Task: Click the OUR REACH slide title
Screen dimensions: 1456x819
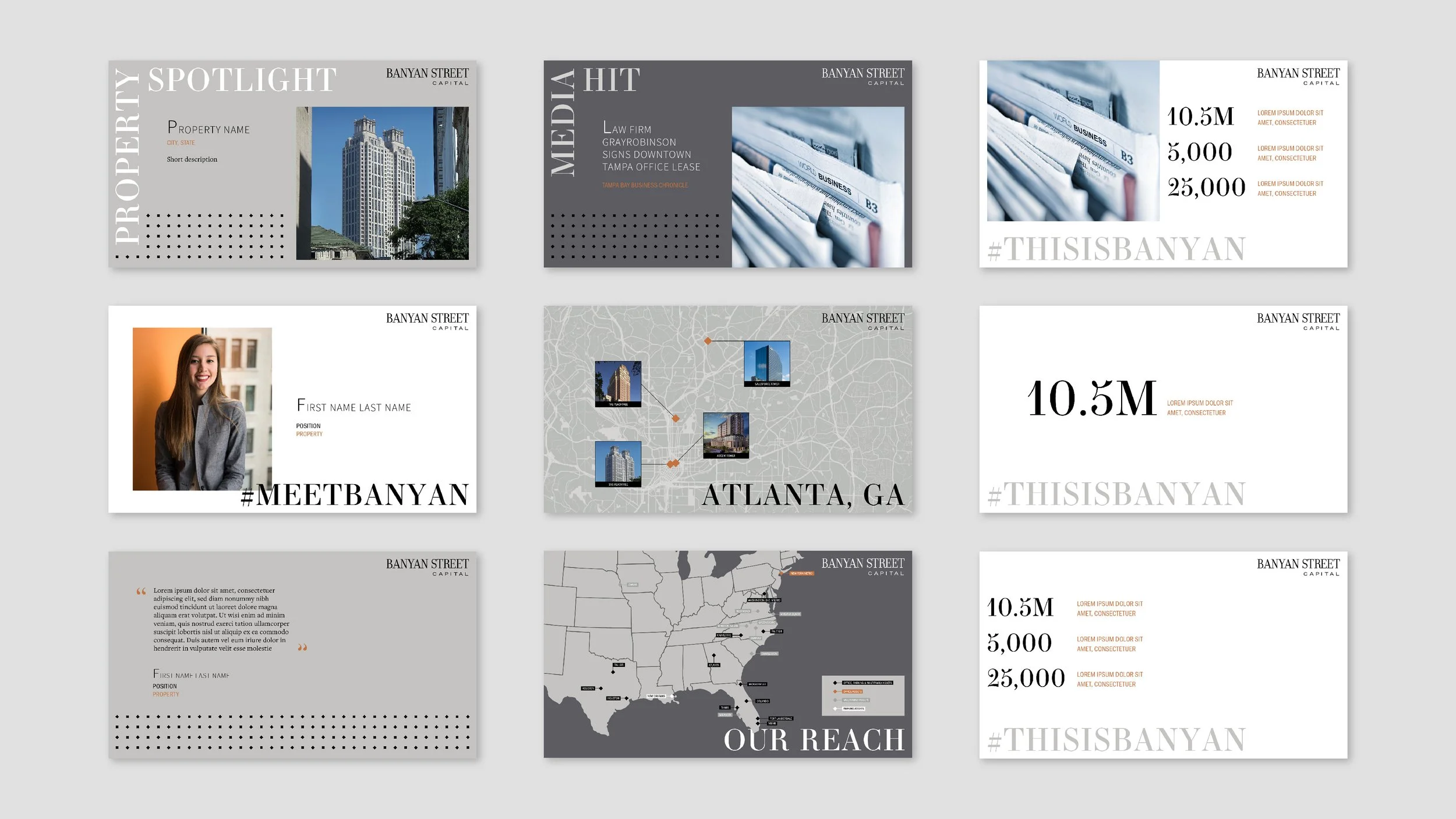Action: 814,740
